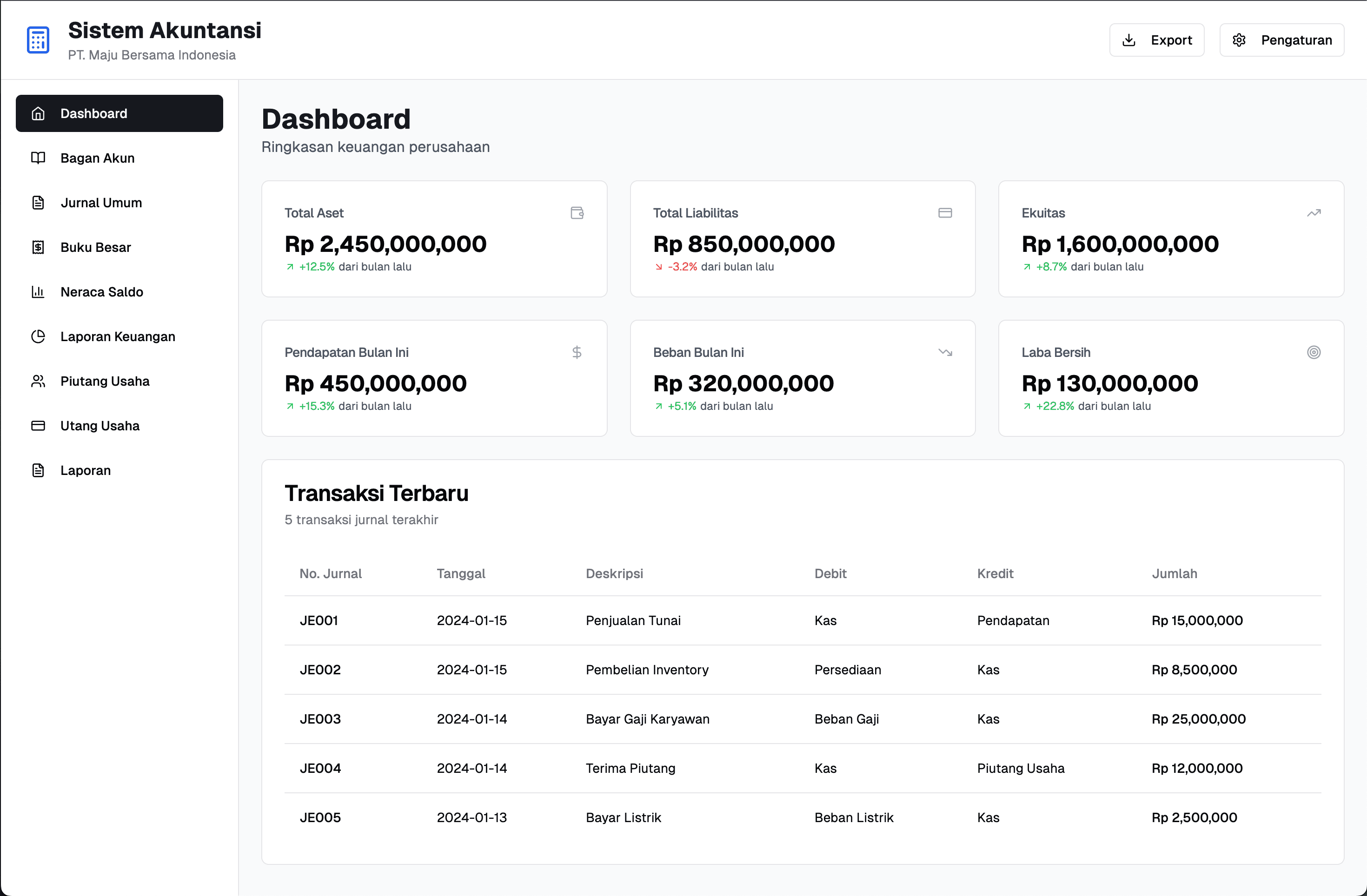This screenshot has height=896, width=1367.
Task: Open the Dashboard menu item
Action: coord(119,114)
